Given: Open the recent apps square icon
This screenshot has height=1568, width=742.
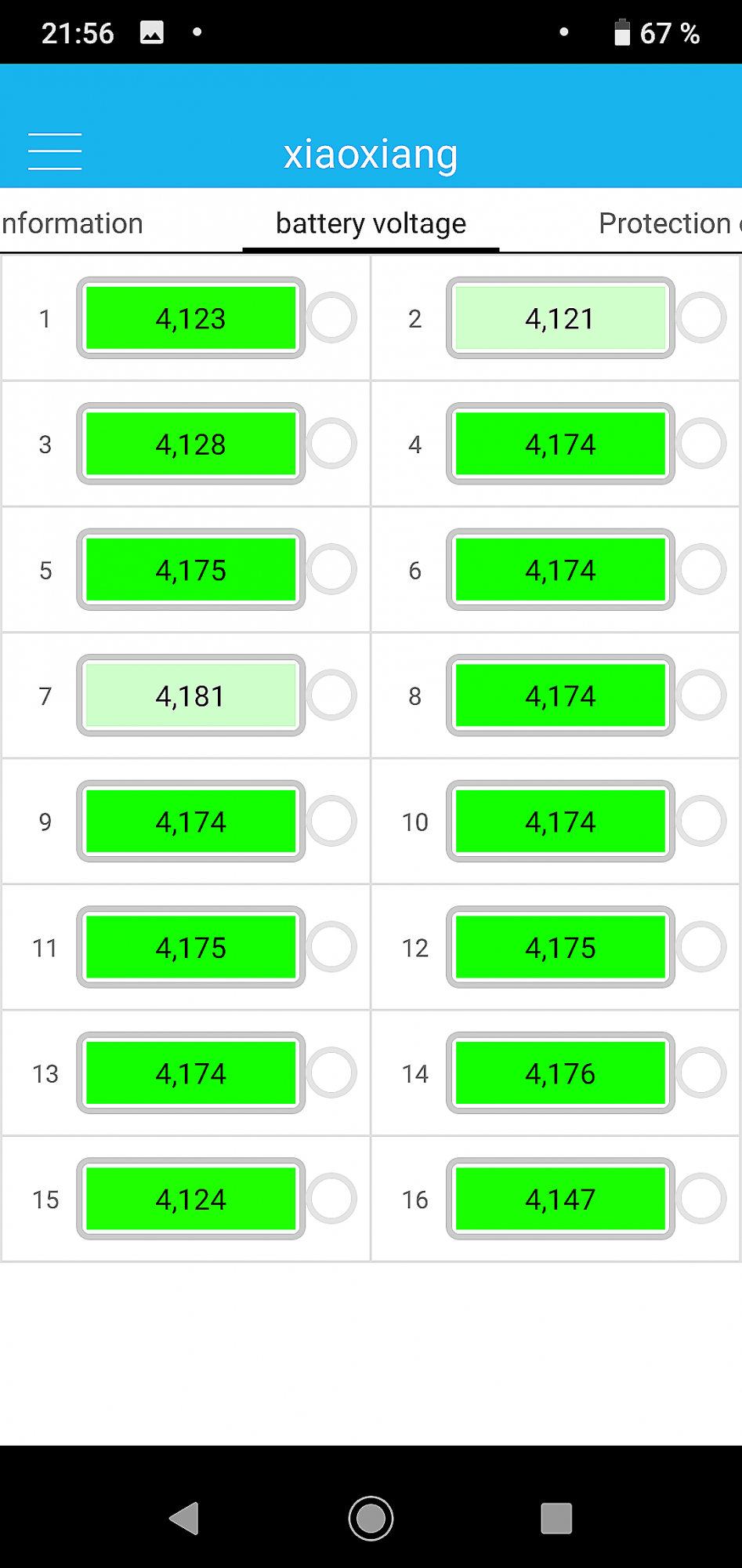Looking at the screenshot, I should pos(556,1518).
